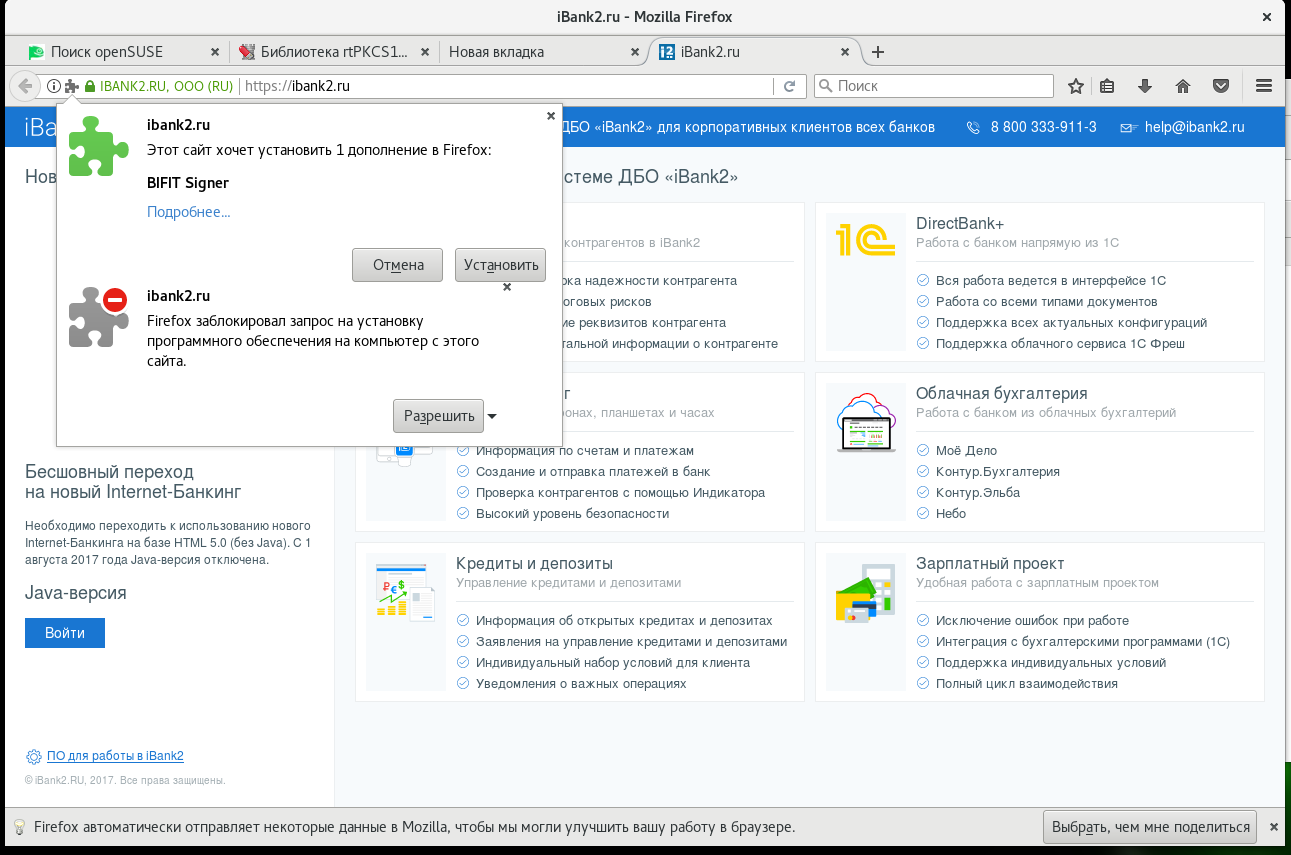
Task: Switch to Новая вкладка tab
Action: (x=497, y=52)
